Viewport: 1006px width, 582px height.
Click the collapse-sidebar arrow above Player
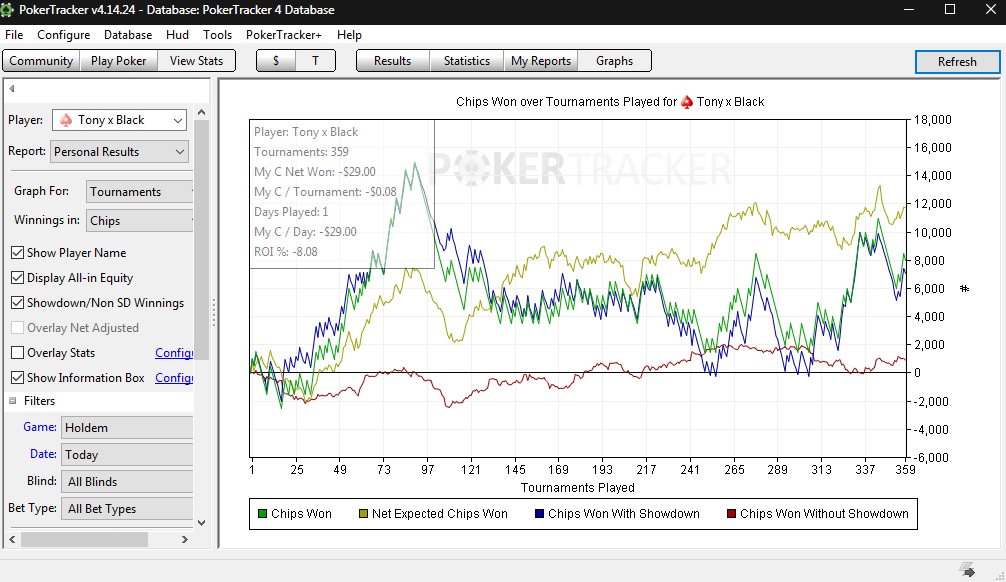pos(12,89)
